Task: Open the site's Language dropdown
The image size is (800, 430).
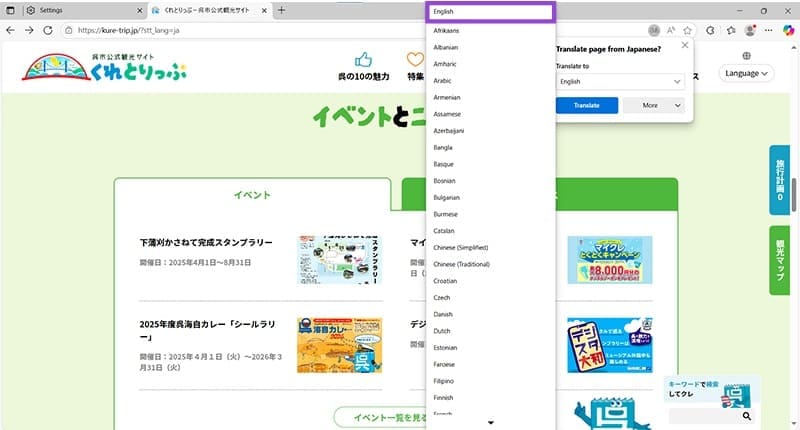Action: (x=748, y=73)
